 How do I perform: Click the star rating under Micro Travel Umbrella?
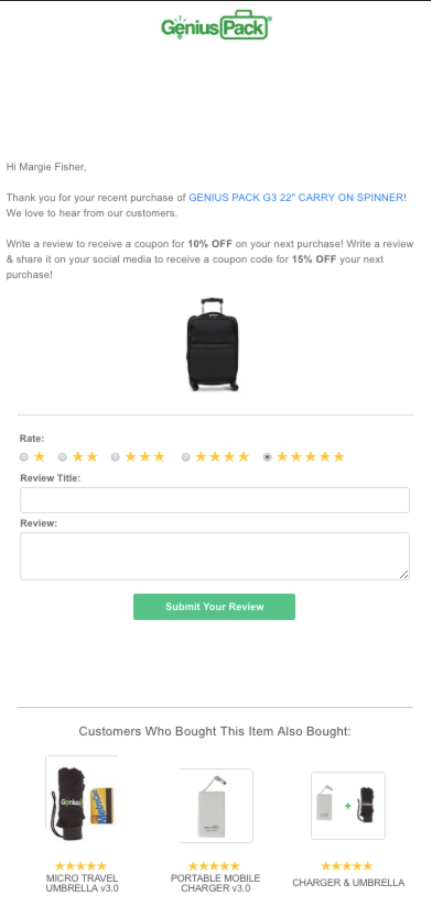[x=81, y=865]
